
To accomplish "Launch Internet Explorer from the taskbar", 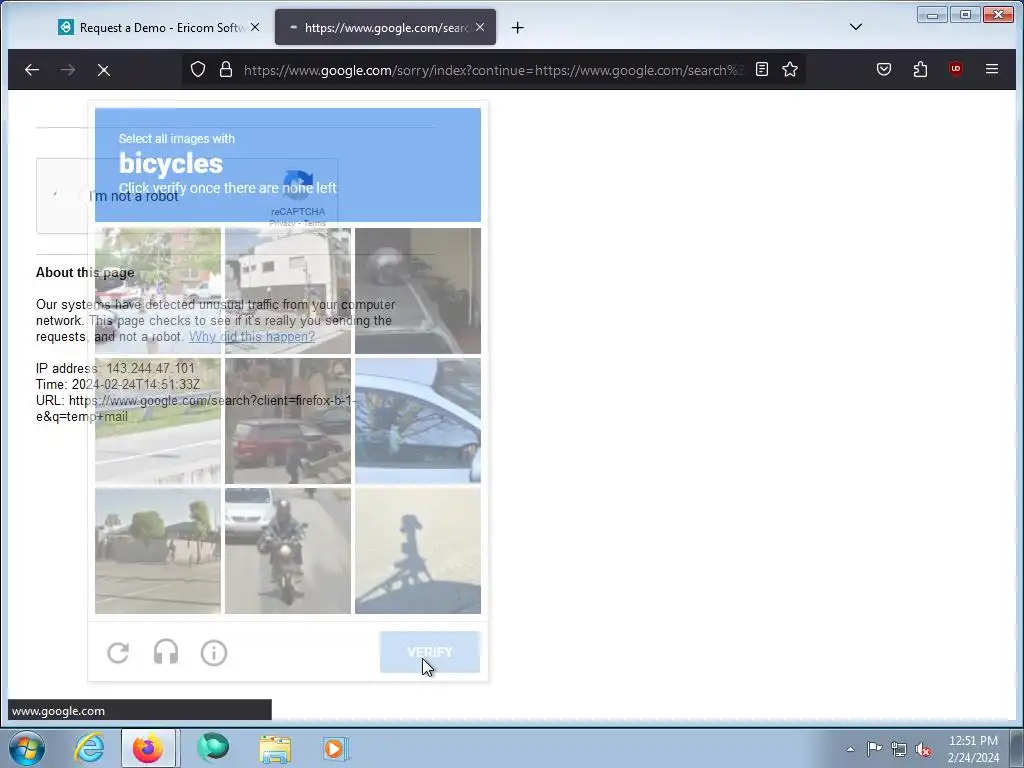I will pyautogui.click(x=89, y=748).
